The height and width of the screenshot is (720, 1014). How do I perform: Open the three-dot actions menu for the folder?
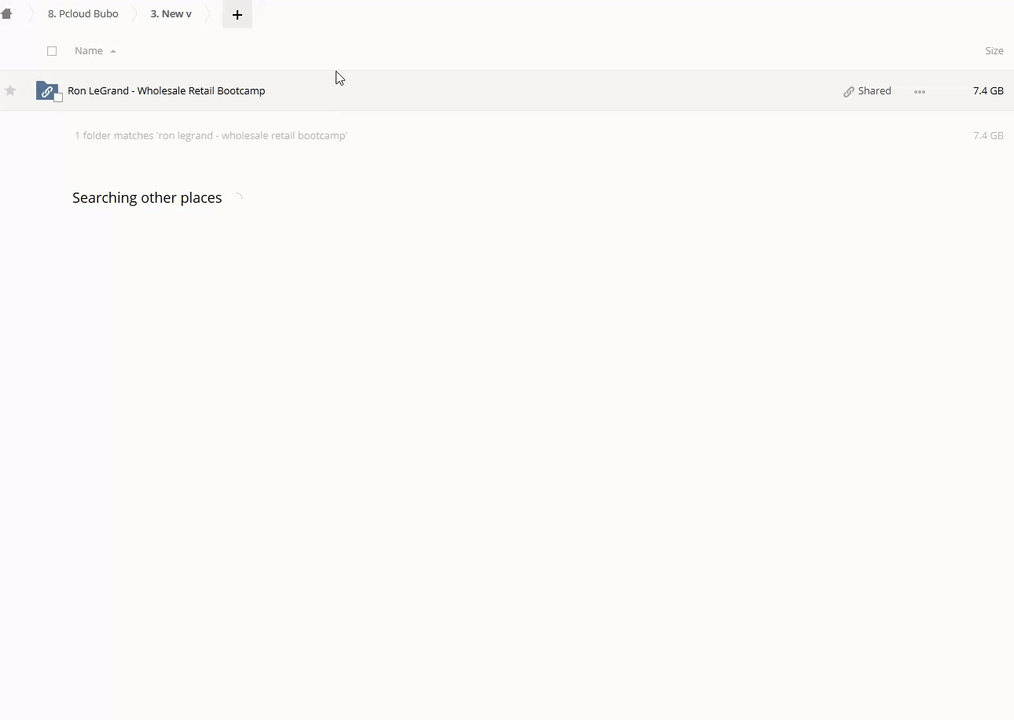tap(919, 91)
